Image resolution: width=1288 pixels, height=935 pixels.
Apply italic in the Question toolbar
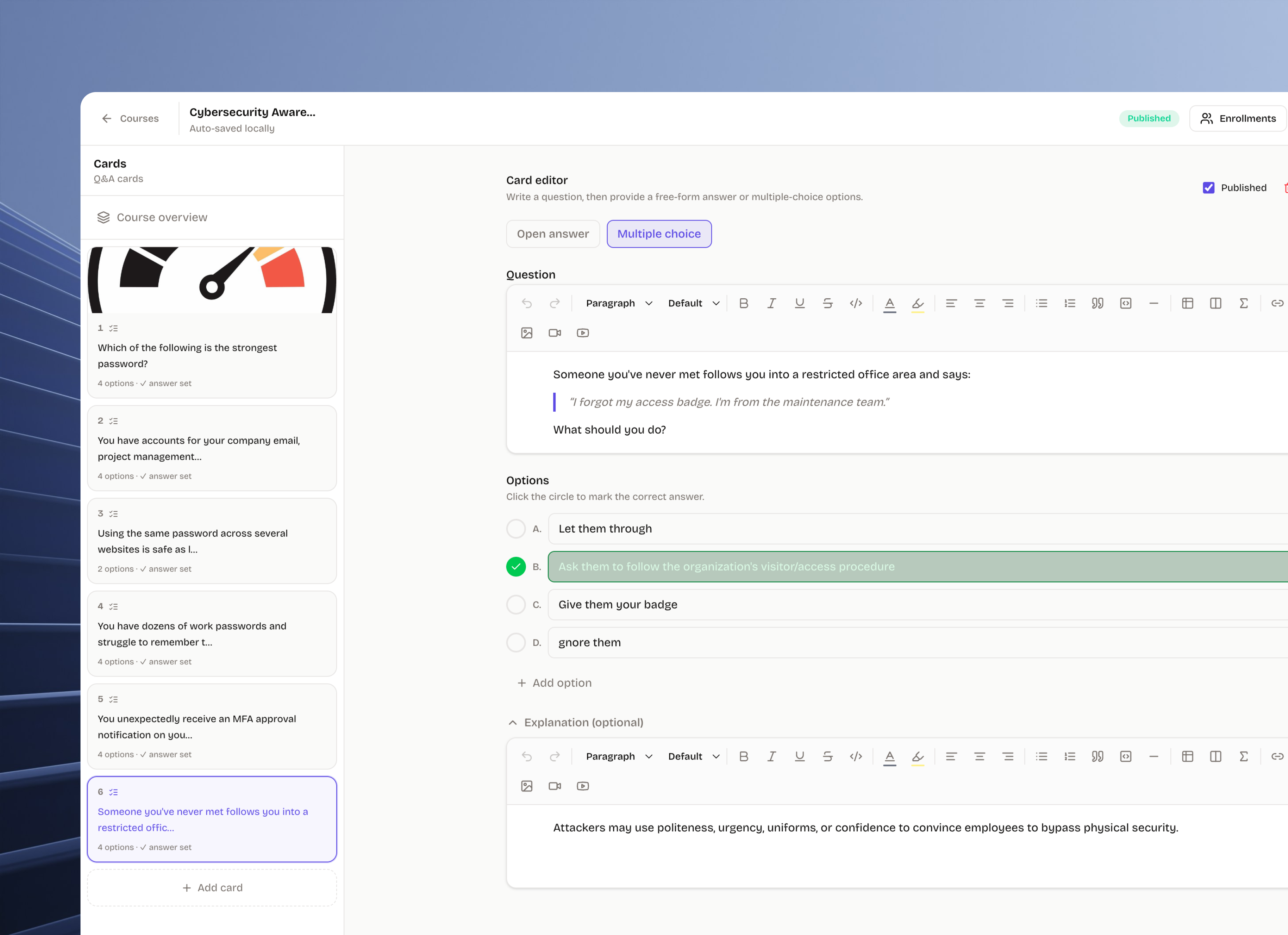771,303
